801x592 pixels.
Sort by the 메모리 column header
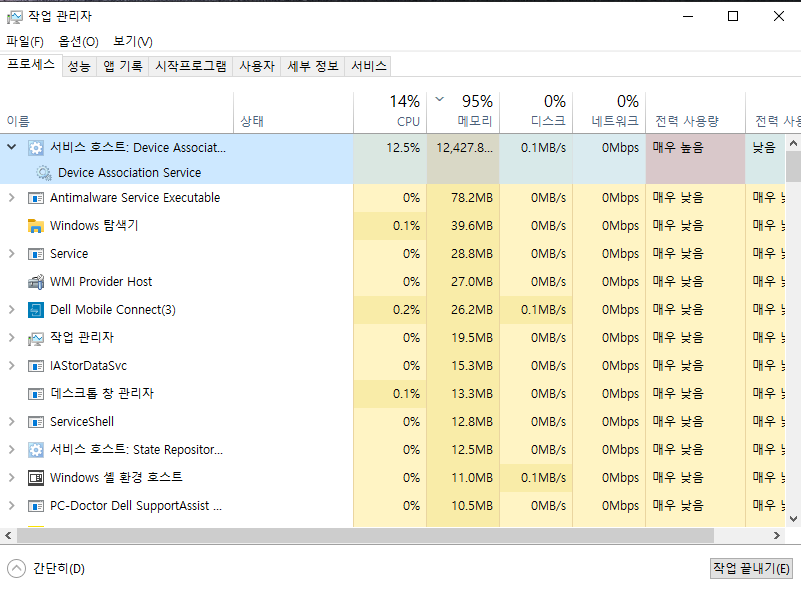(463, 113)
